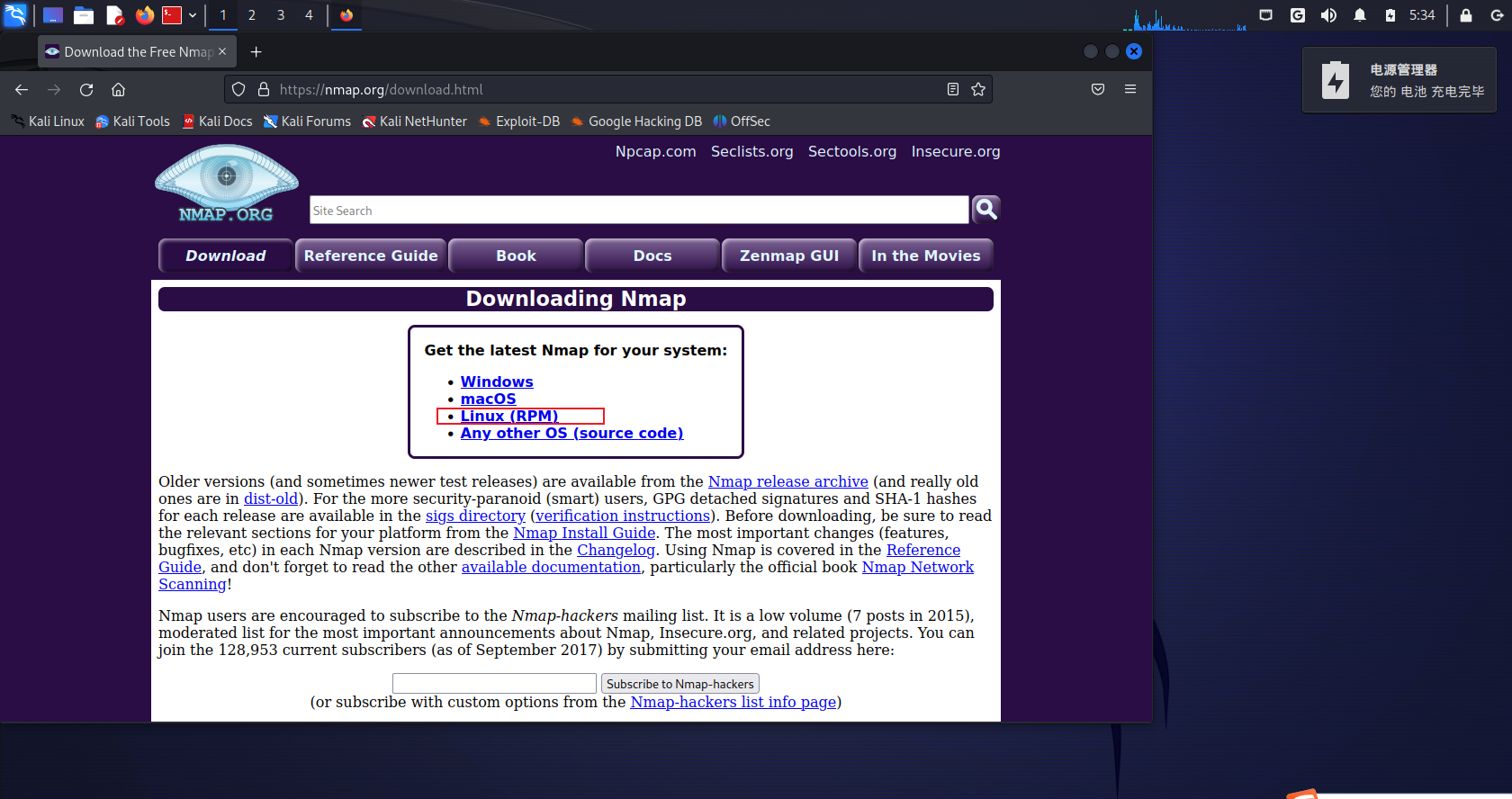Open the In the Movies tab
This screenshot has width=1512, height=799.
926,256
